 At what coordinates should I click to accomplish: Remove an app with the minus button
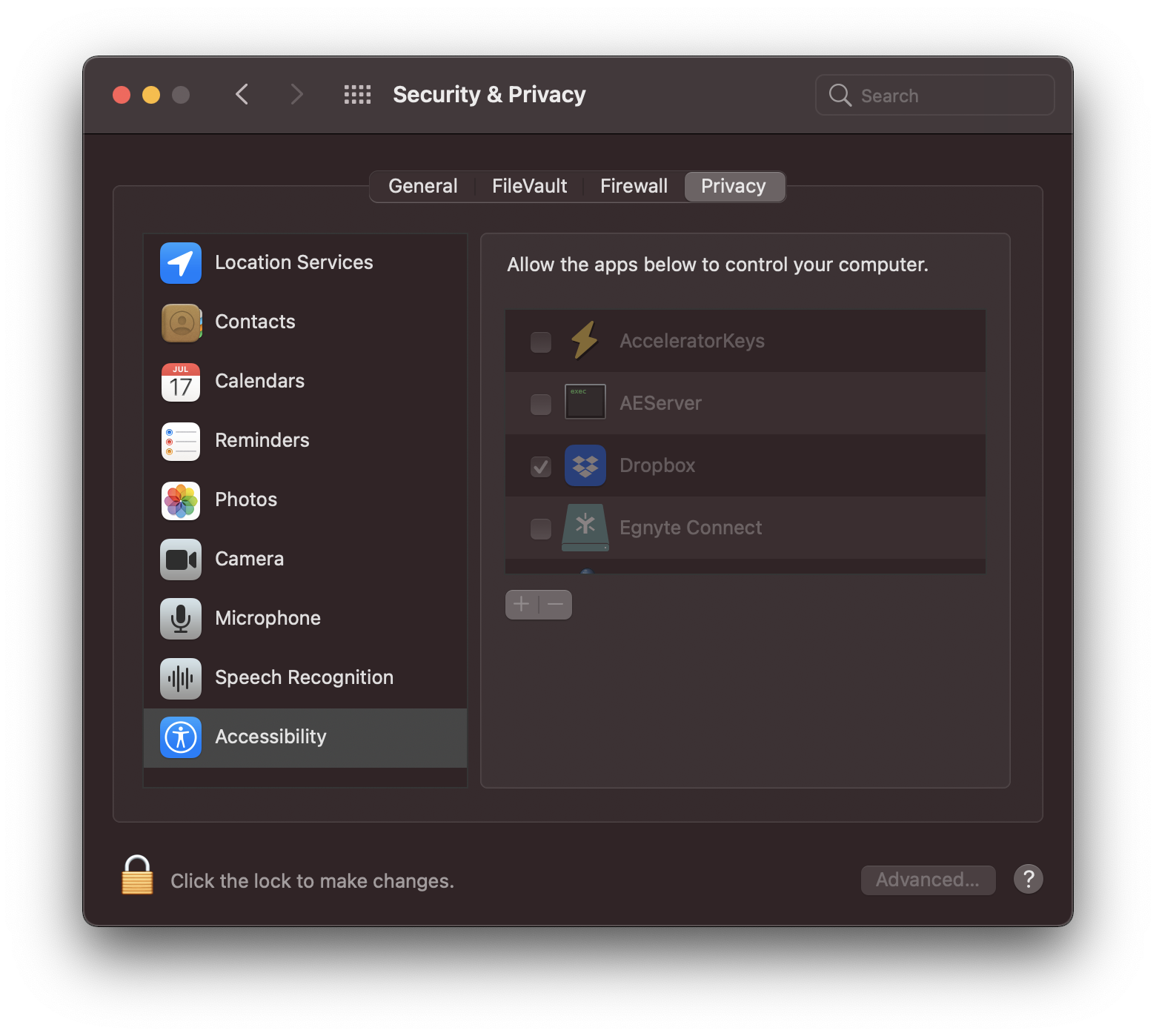(555, 605)
